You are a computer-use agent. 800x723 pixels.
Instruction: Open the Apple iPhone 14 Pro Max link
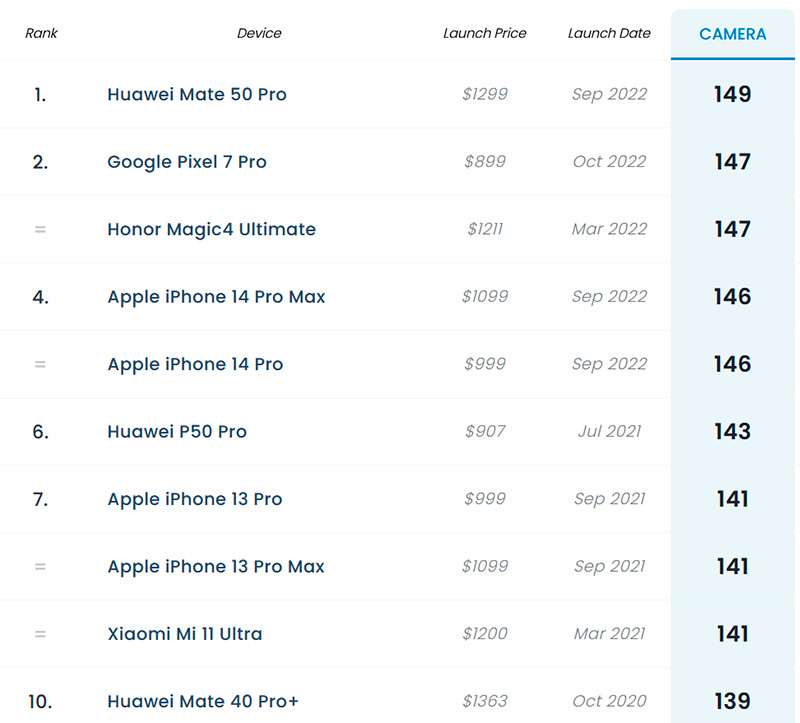click(216, 297)
